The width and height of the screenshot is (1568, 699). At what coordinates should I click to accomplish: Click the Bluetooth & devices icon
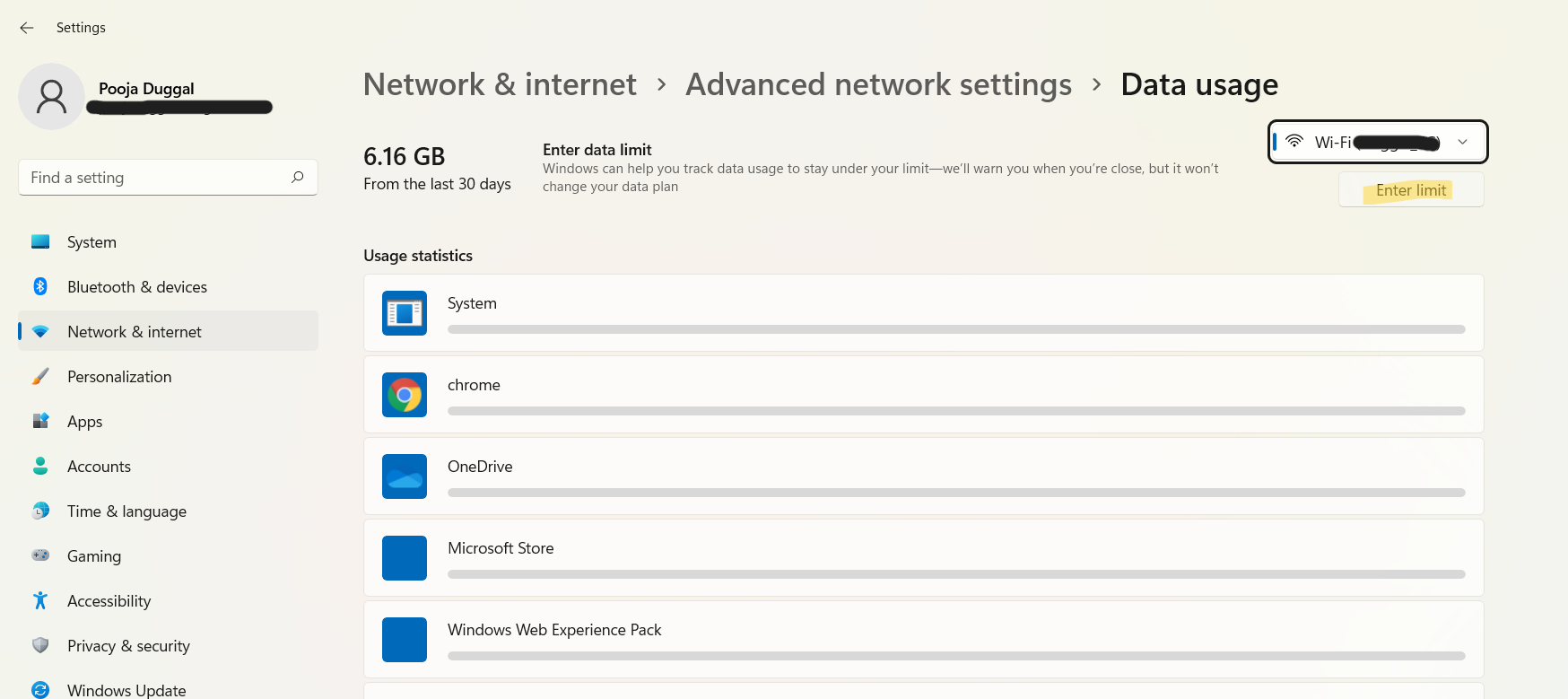40,286
